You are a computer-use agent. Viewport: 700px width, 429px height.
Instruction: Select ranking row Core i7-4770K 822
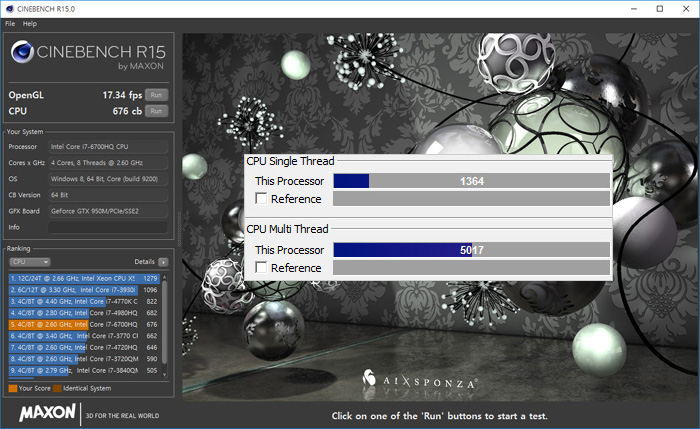tap(84, 301)
